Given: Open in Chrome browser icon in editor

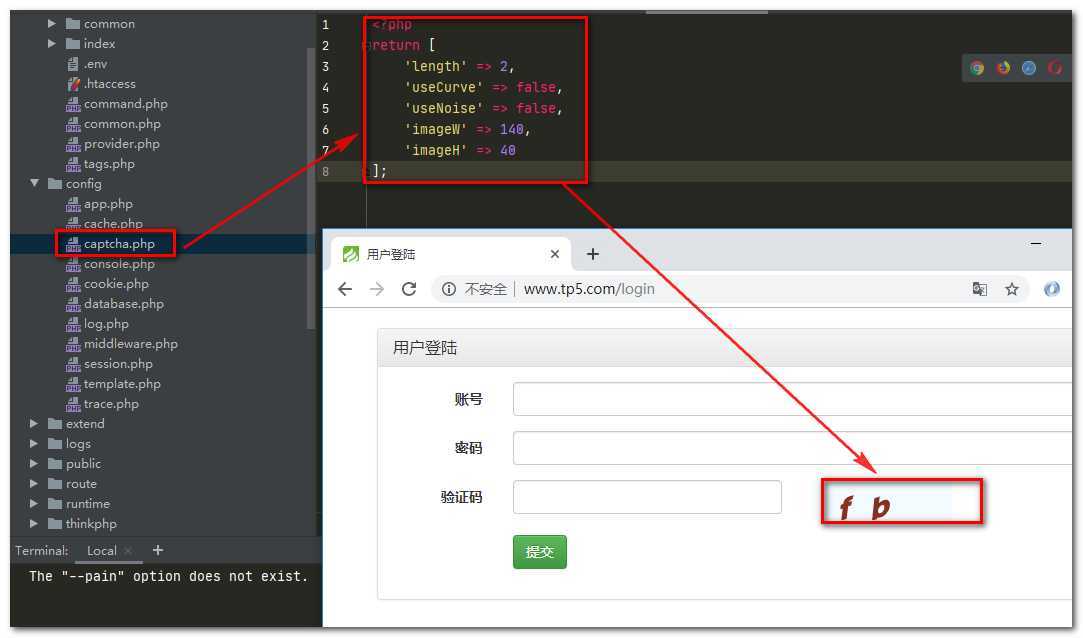Looking at the screenshot, I should [977, 68].
